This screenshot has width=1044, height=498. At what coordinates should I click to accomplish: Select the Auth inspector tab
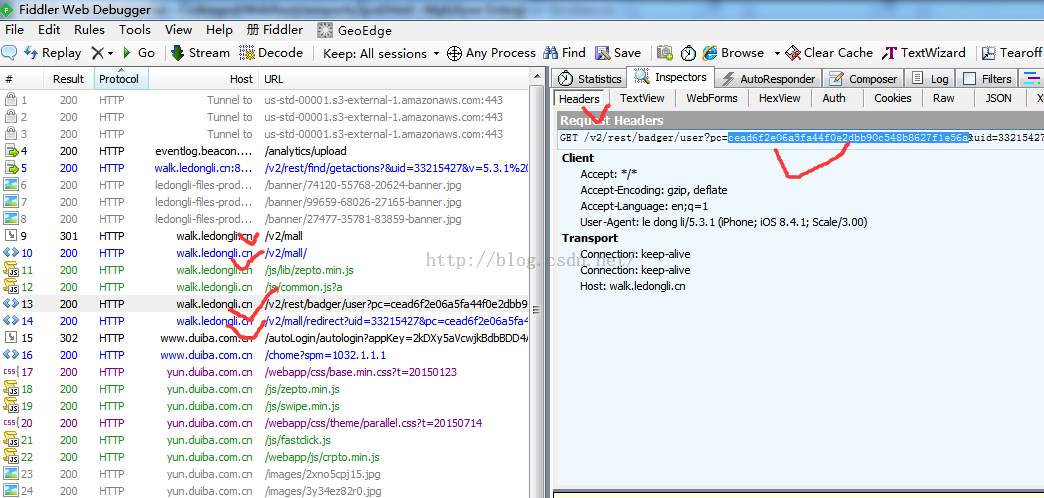pos(834,98)
